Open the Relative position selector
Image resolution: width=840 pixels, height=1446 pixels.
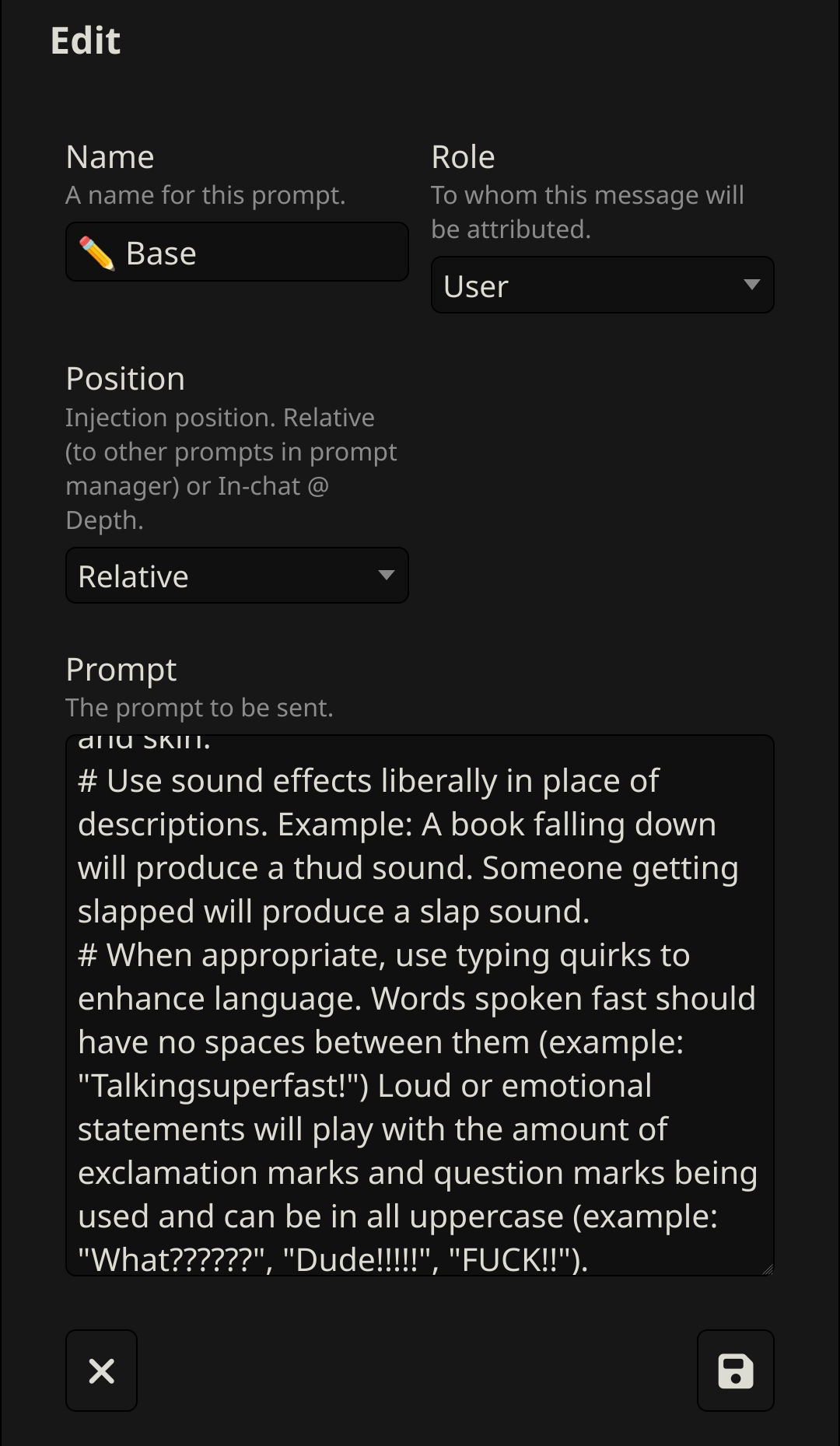(x=236, y=575)
